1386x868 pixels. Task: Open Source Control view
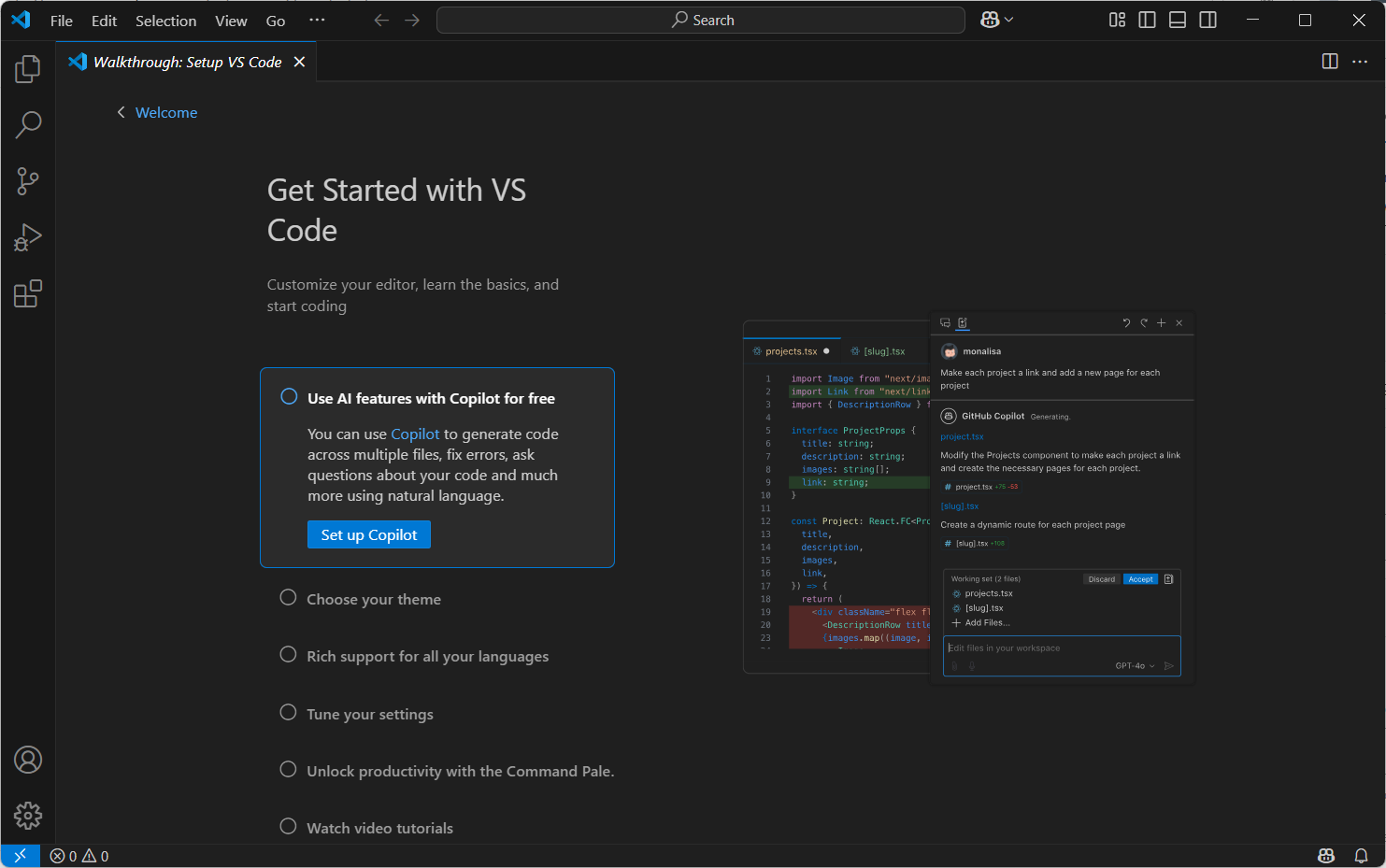[x=28, y=181]
